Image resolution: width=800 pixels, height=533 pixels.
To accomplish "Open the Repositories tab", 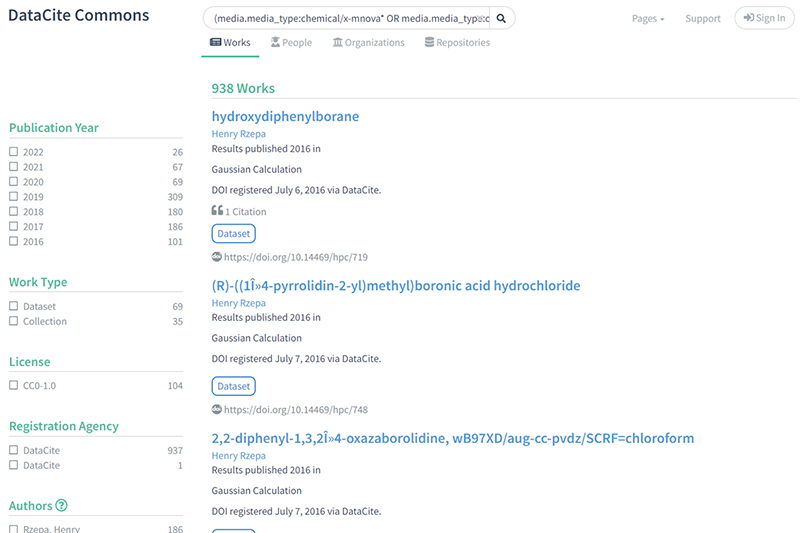I will coord(457,43).
